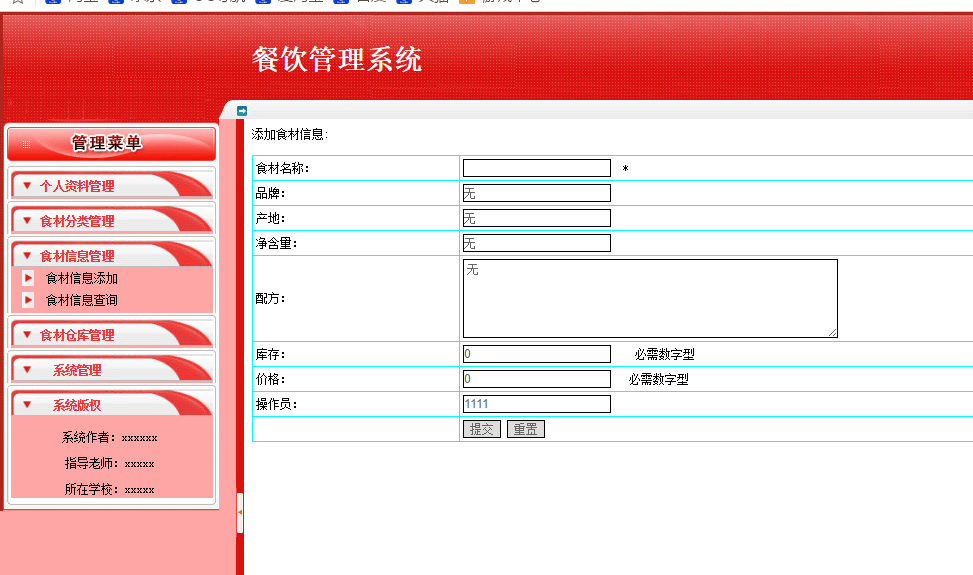
Task: Click the 配方： label
Action: (271, 298)
